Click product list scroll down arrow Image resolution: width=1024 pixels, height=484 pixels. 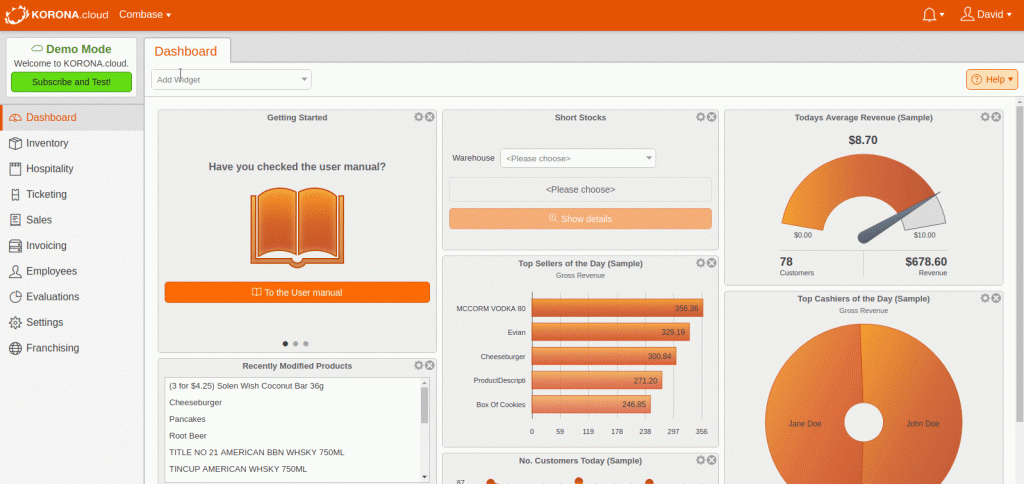coord(424,477)
